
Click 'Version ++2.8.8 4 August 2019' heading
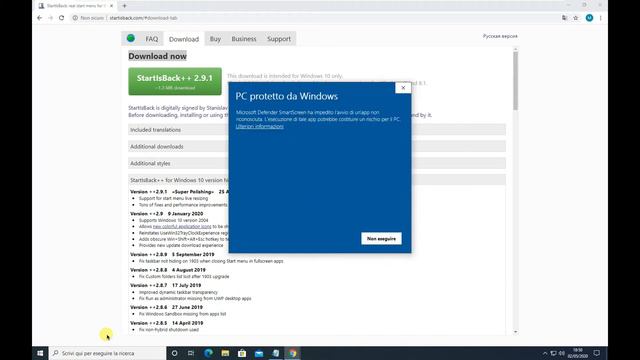click(x=168, y=270)
